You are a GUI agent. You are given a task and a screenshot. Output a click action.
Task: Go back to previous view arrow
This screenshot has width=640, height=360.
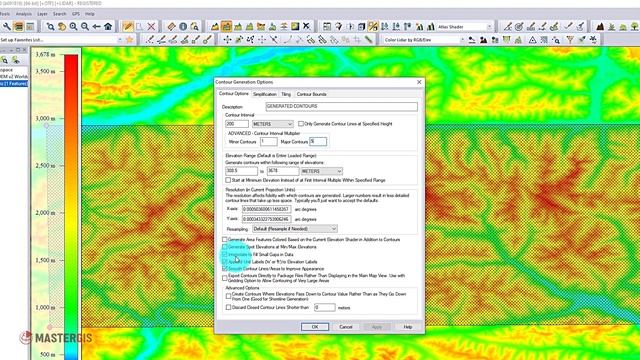click(x=96, y=27)
